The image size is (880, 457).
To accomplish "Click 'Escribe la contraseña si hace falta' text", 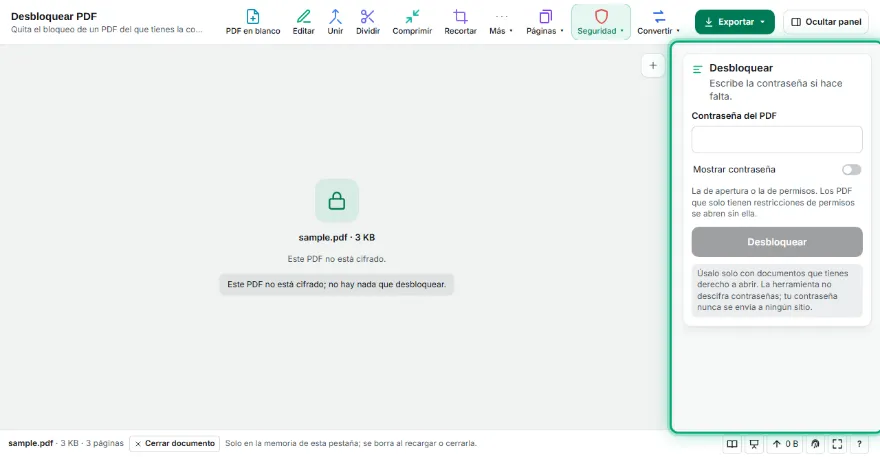I will (776, 90).
